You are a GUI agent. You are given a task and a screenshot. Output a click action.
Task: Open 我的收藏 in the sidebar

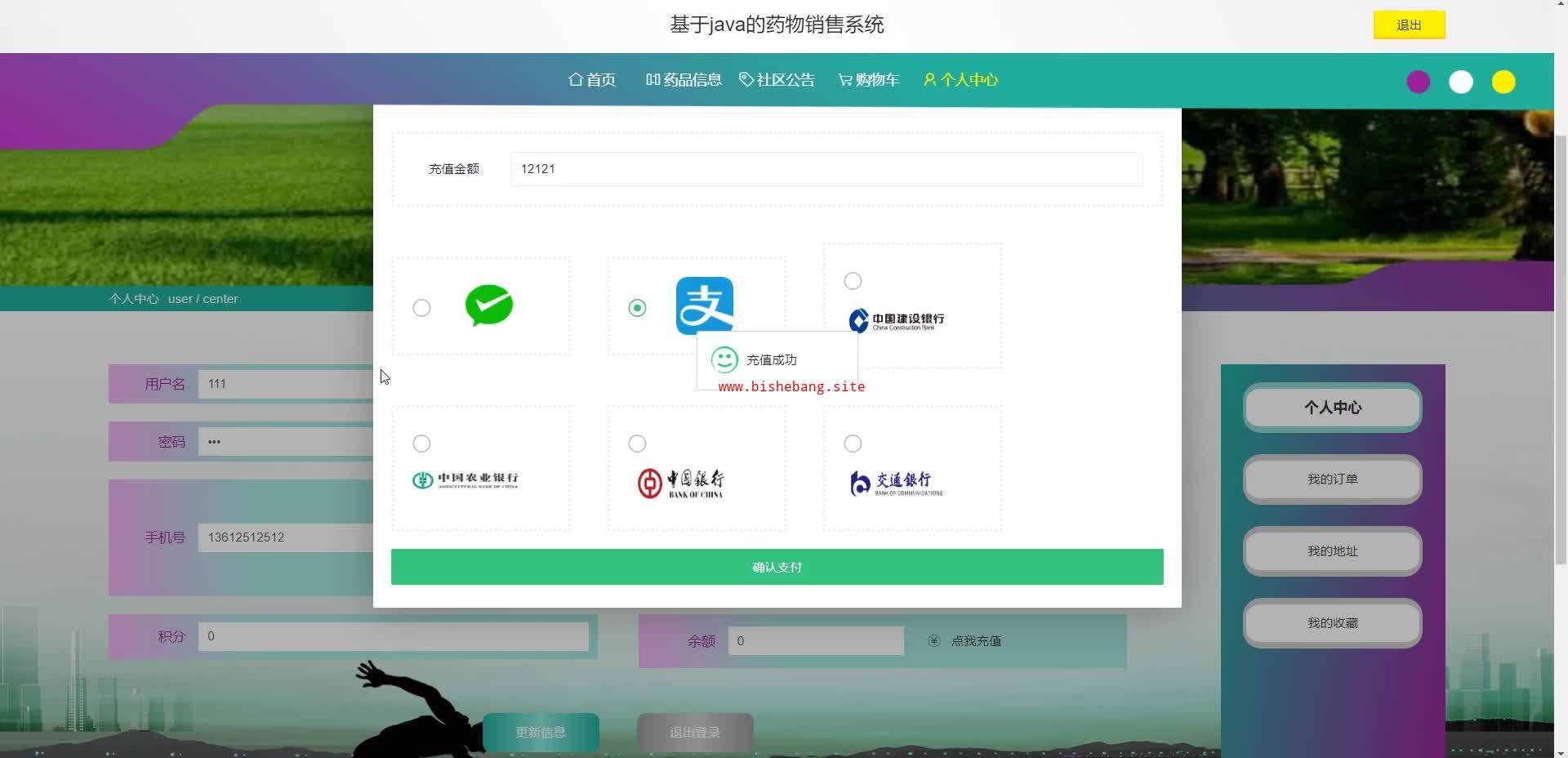coord(1333,623)
